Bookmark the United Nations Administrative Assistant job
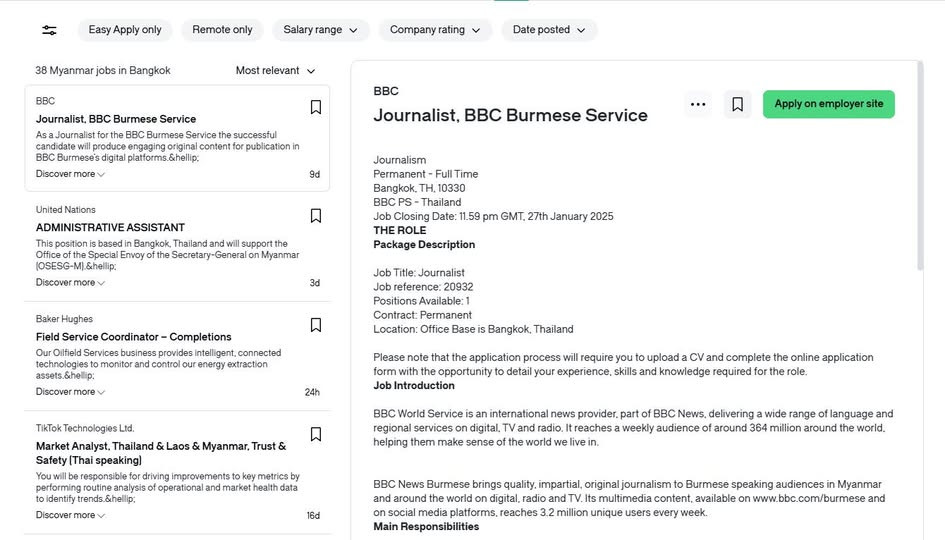Viewport: 945px width, 540px height. 315,216
